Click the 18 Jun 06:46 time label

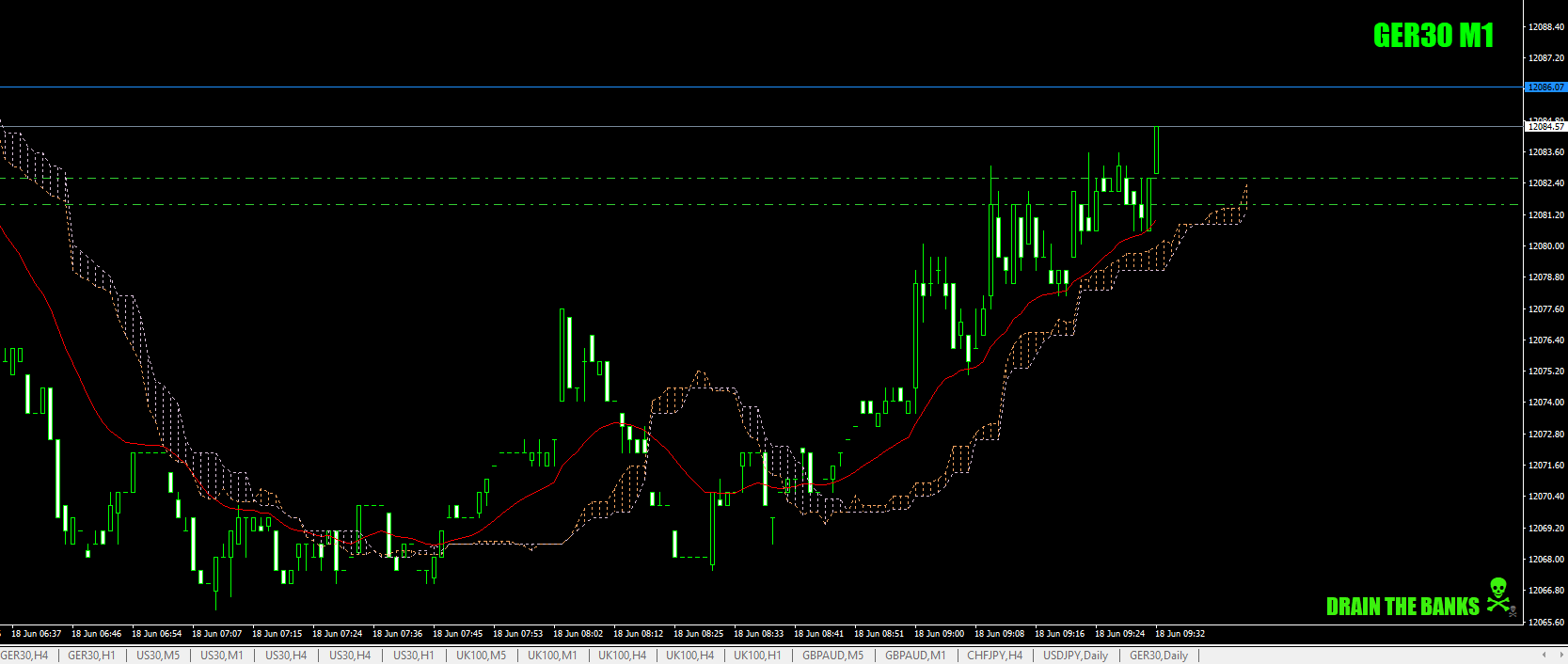point(96,634)
